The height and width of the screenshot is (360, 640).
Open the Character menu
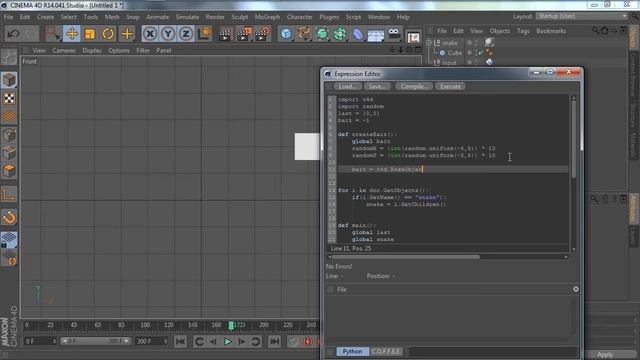point(300,17)
